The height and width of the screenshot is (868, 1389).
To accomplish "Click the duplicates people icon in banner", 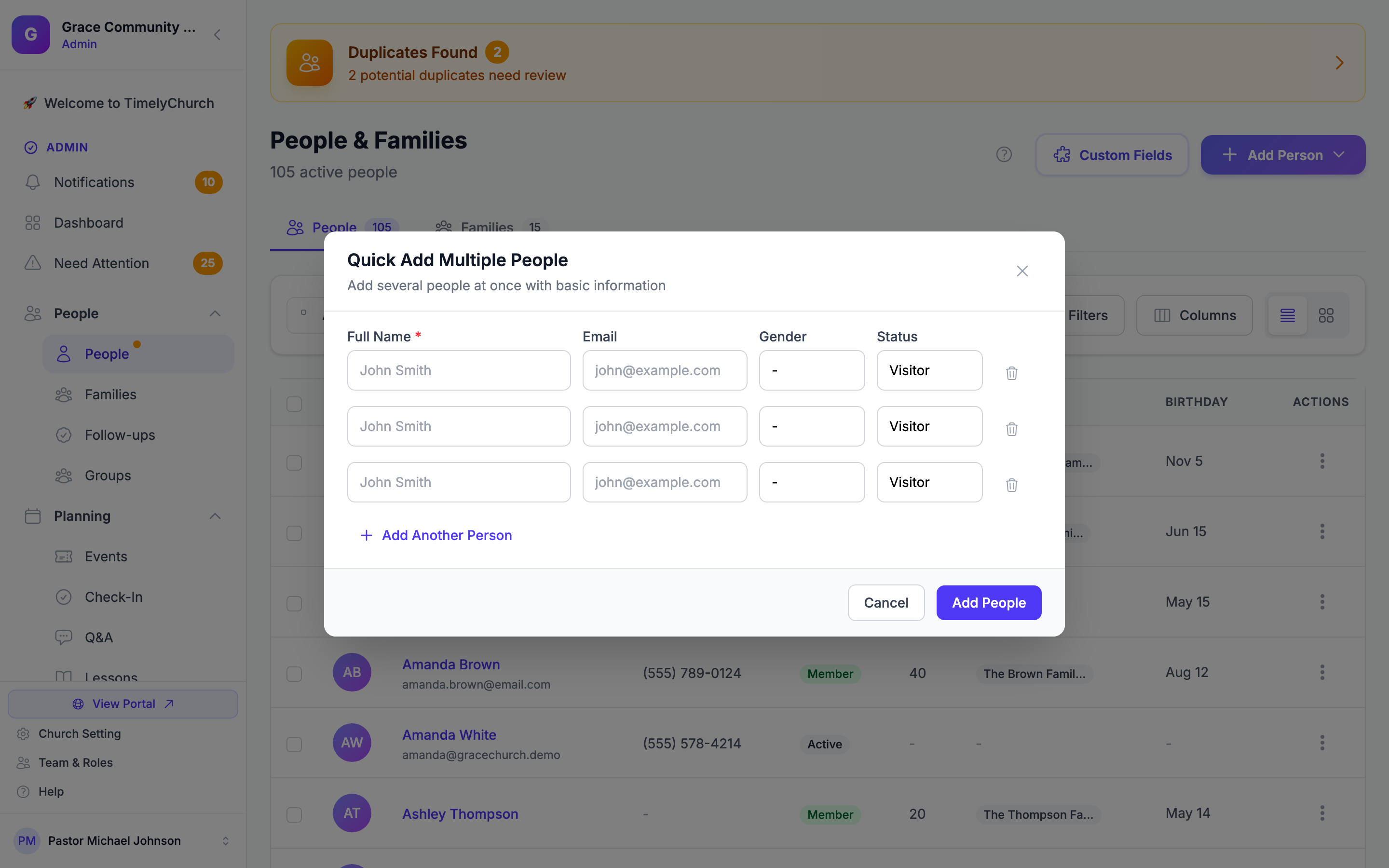I will 309,63.
